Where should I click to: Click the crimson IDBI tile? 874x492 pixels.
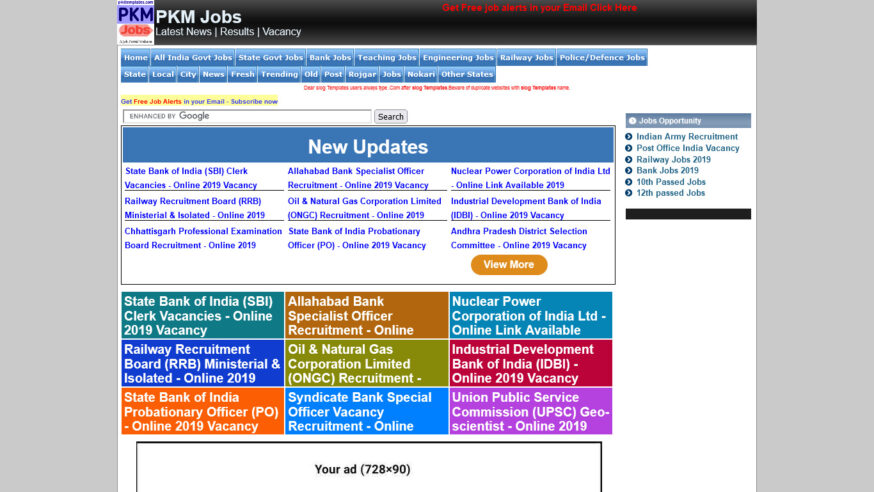coord(531,363)
